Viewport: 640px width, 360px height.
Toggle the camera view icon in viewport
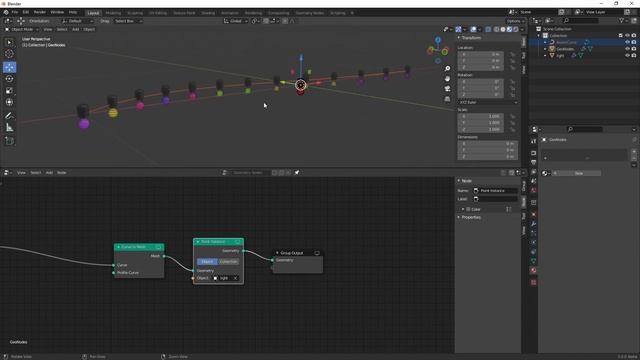click(447, 89)
